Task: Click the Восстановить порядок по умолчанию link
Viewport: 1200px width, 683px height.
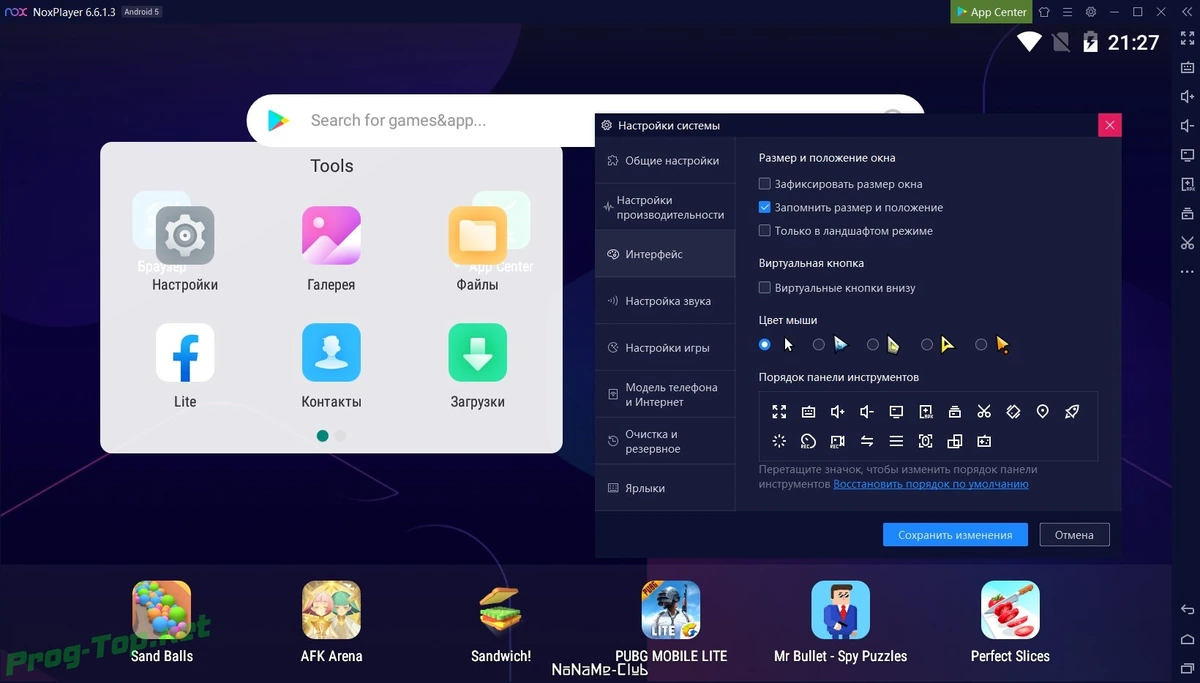Action: [x=931, y=484]
